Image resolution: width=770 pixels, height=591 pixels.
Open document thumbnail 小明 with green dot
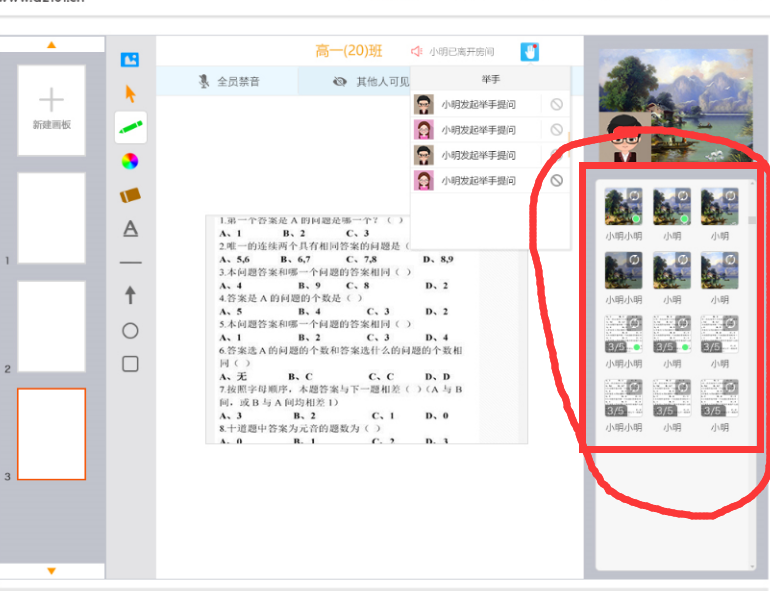click(672, 334)
